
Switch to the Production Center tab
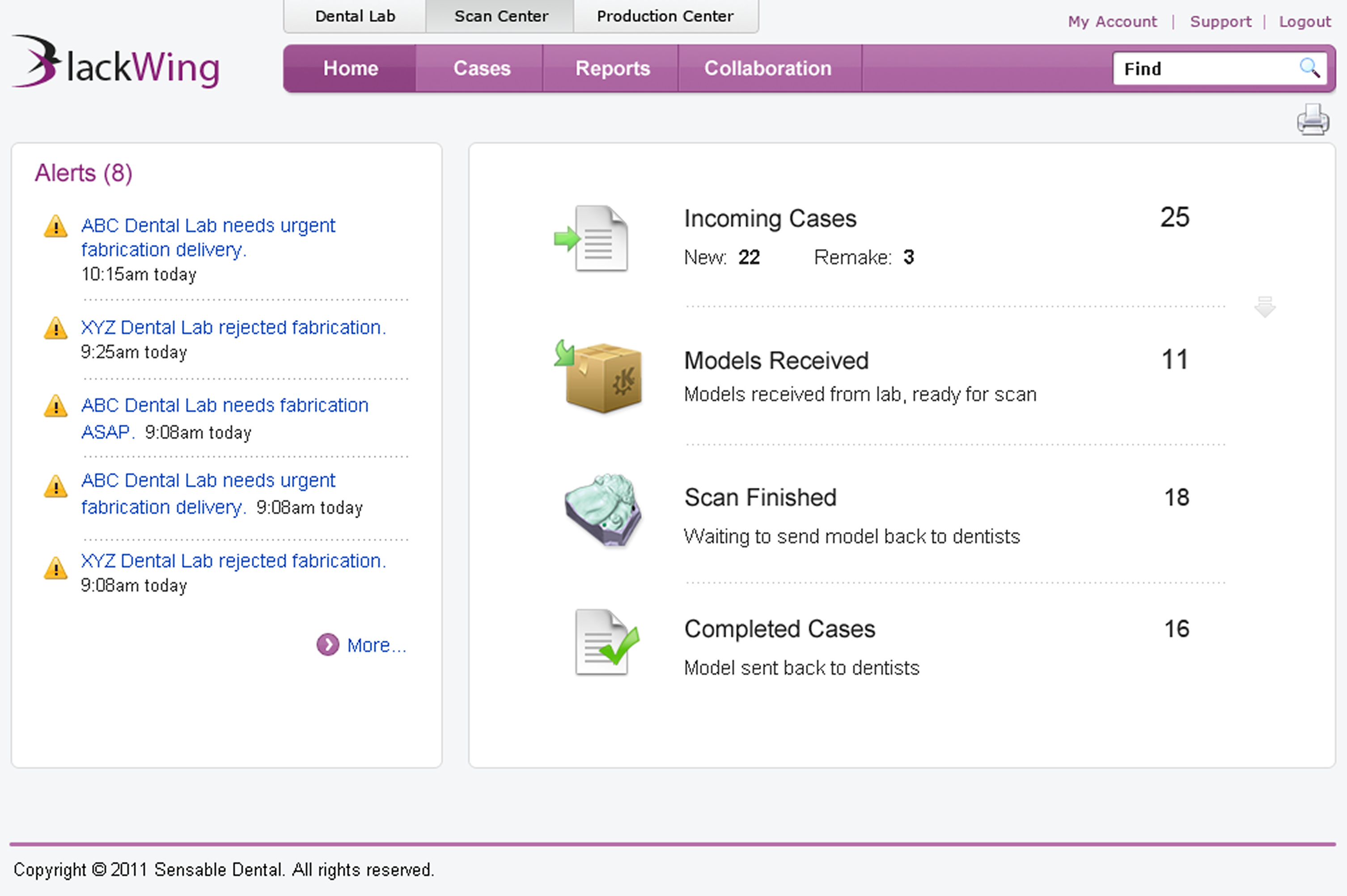(665, 16)
